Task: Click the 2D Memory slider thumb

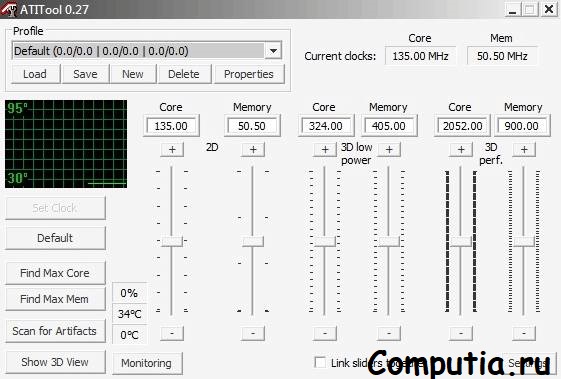Action: 253,241
